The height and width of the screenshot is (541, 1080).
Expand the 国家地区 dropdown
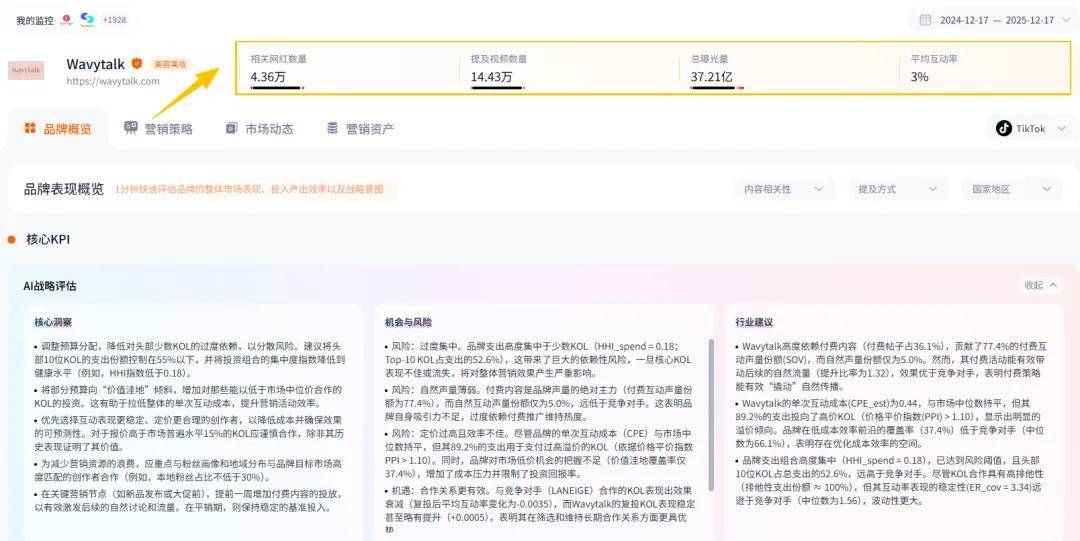(x=1010, y=189)
